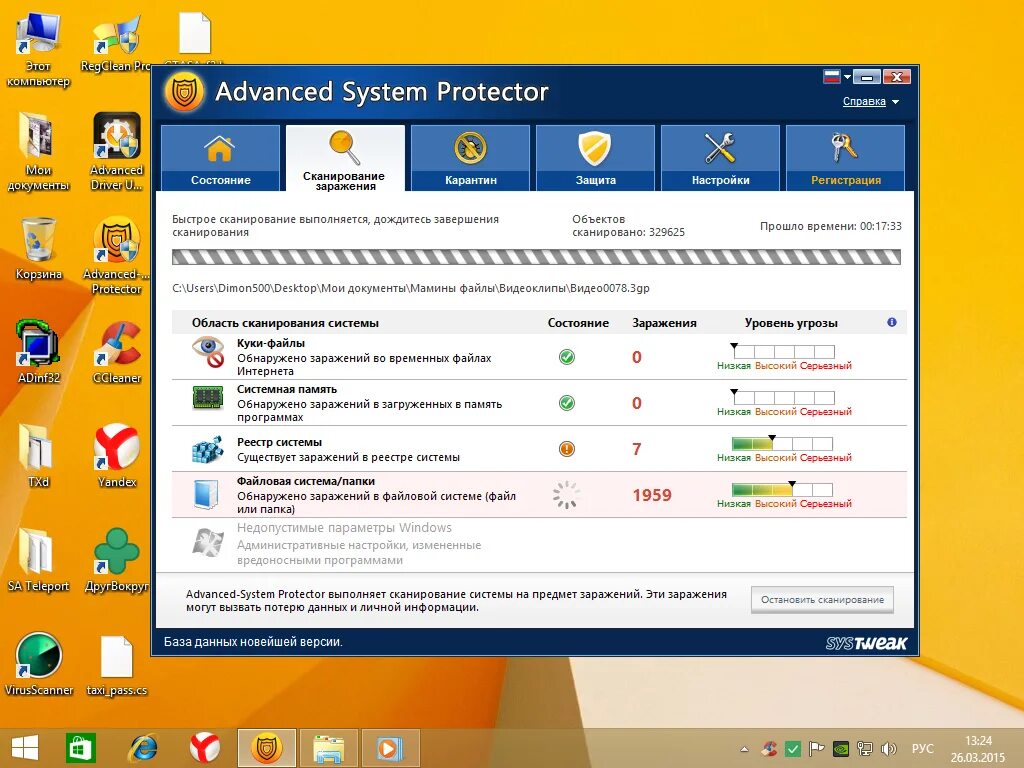This screenshot has height=768, width=1024.
Task: Show hidden tray icons arrow
Action: click(744, 749)
